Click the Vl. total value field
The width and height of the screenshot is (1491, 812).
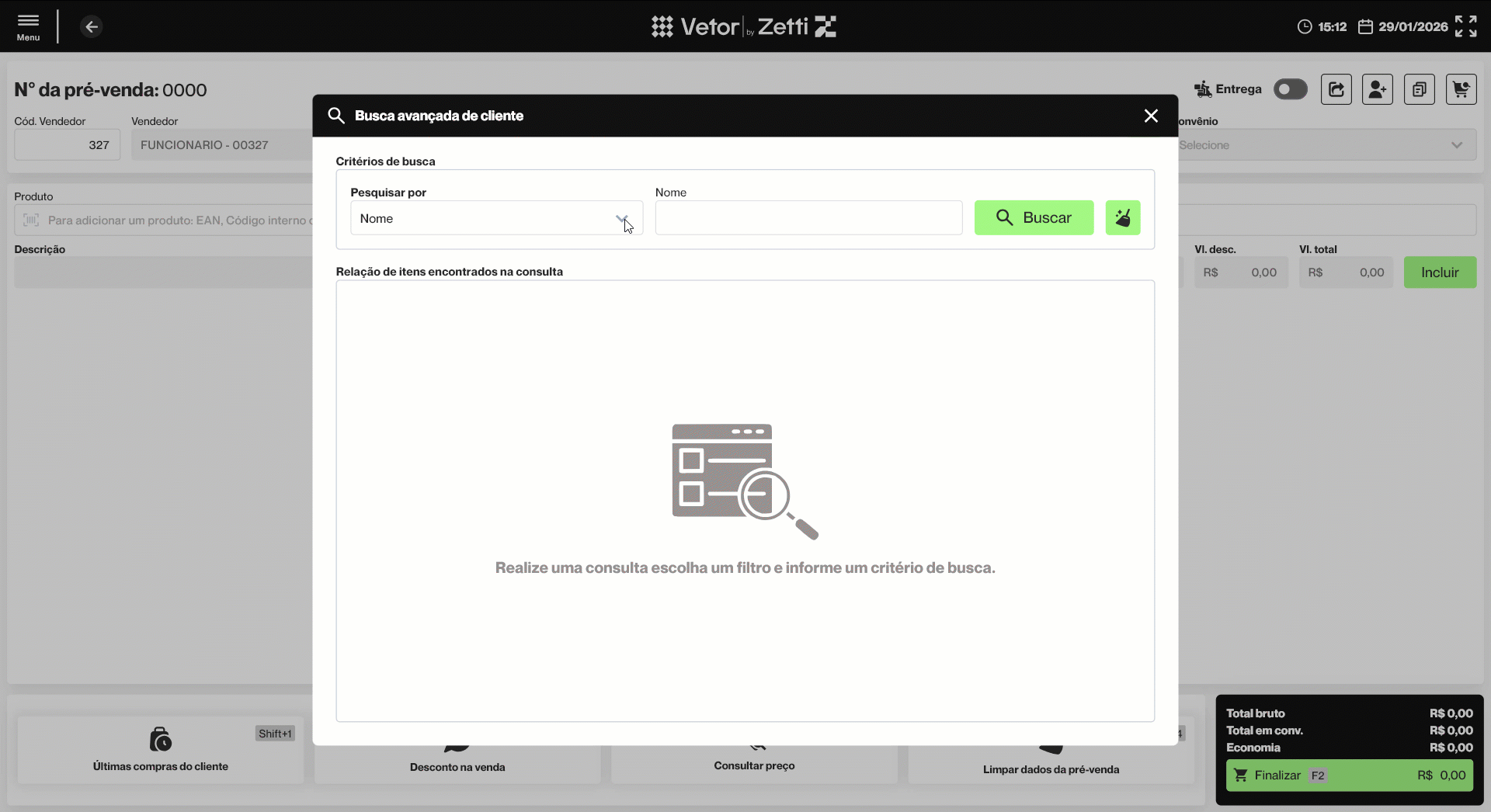(x=1347, y=272)
